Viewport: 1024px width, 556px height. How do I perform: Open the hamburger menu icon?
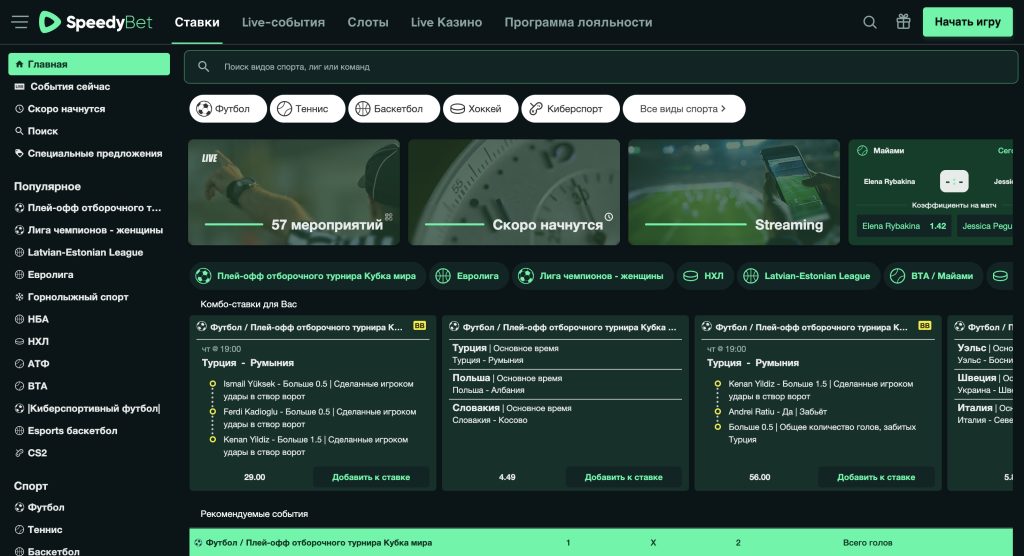[19, 22]
